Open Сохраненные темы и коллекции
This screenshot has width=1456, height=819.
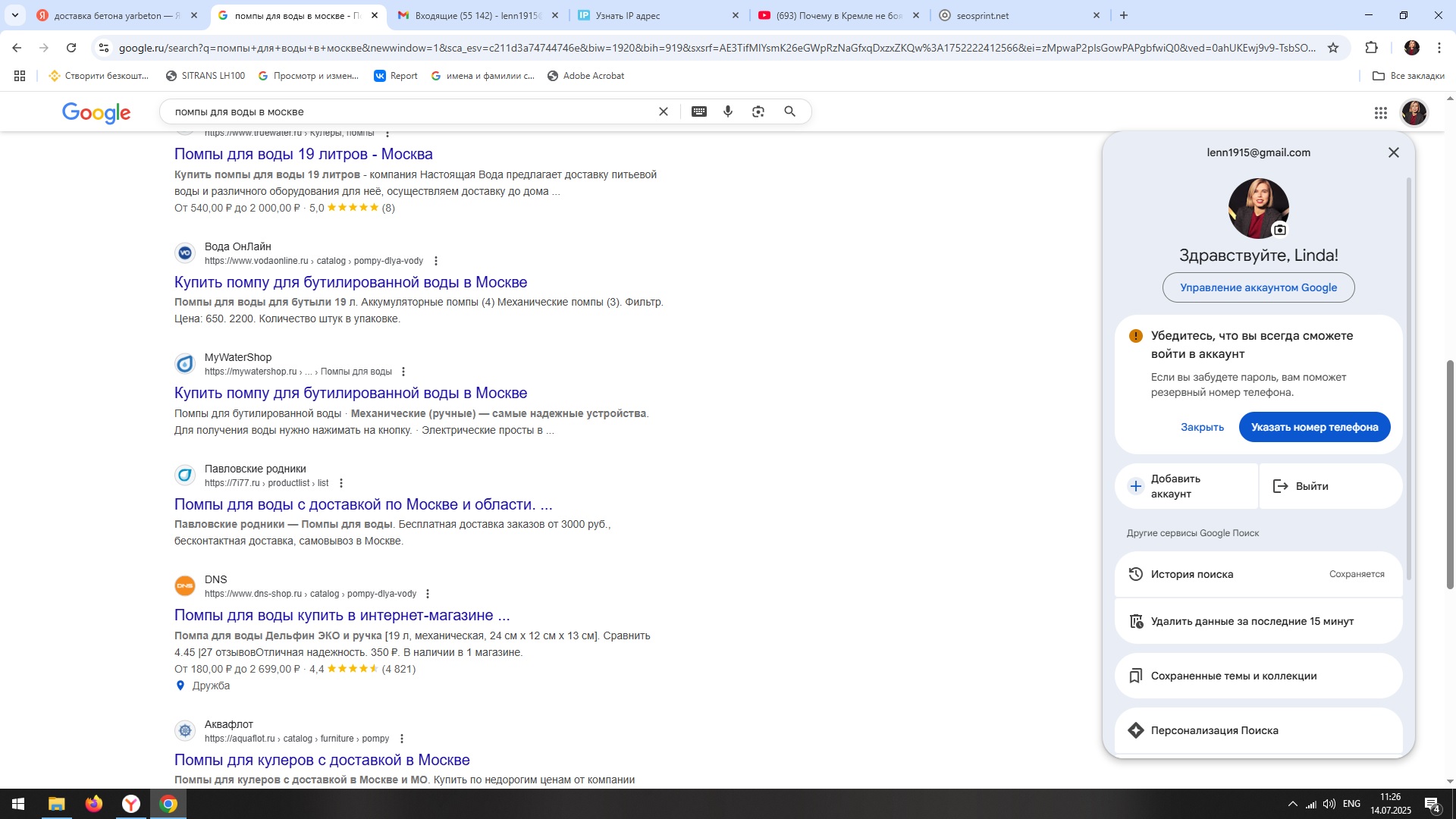[1258, 676]
